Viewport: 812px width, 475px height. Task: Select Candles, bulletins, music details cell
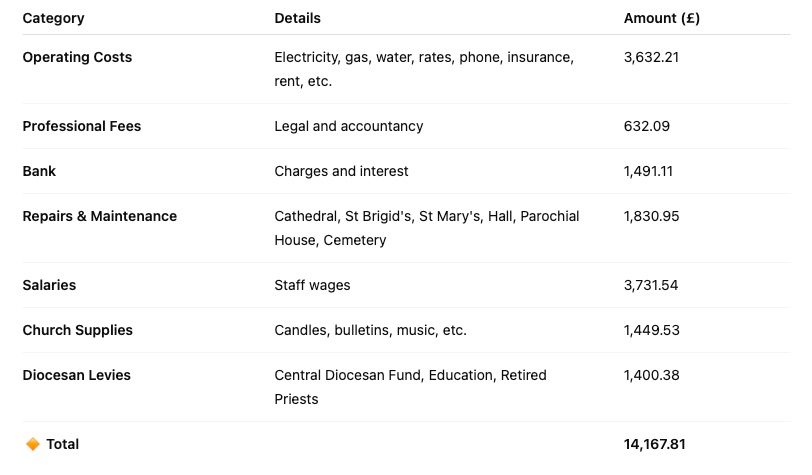click(370, 330)
